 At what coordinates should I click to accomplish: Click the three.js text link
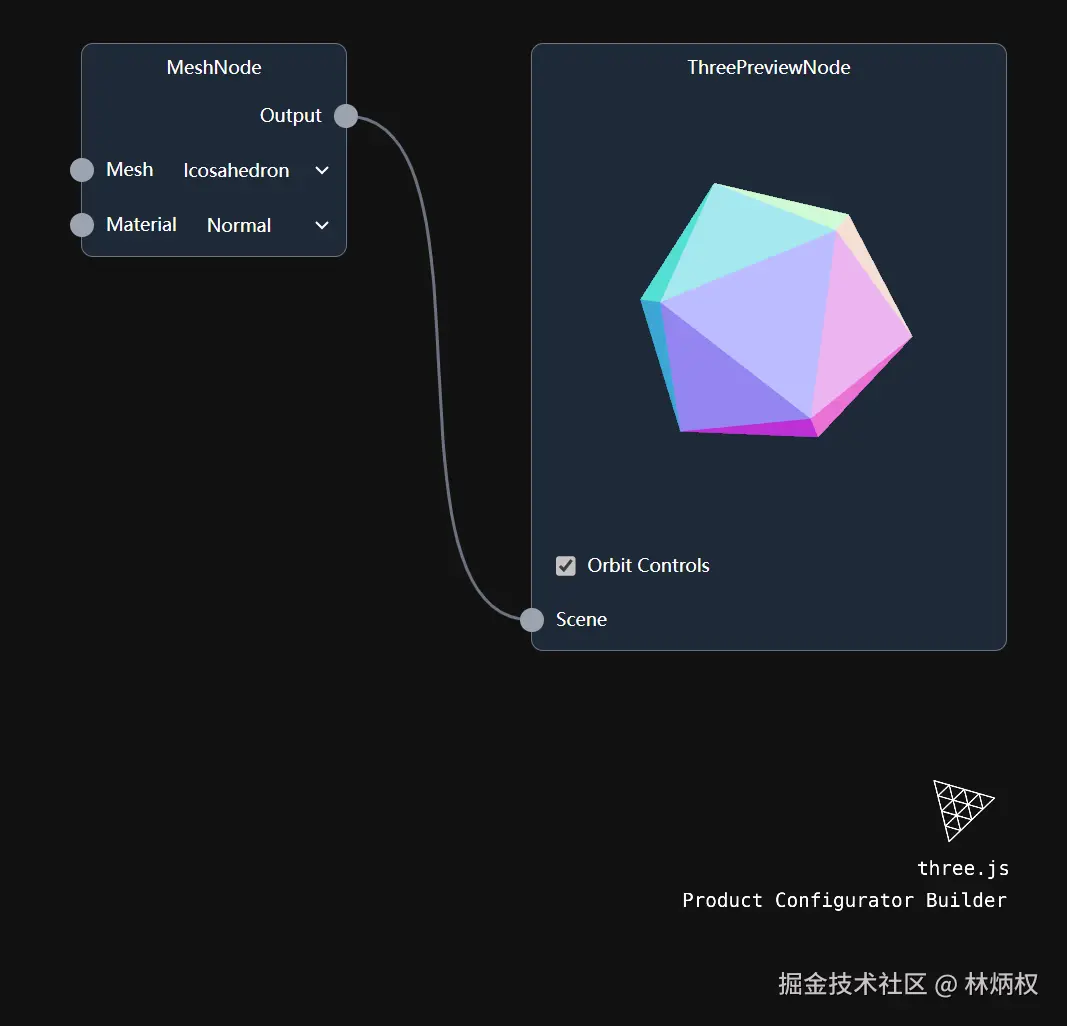point(963,868)
